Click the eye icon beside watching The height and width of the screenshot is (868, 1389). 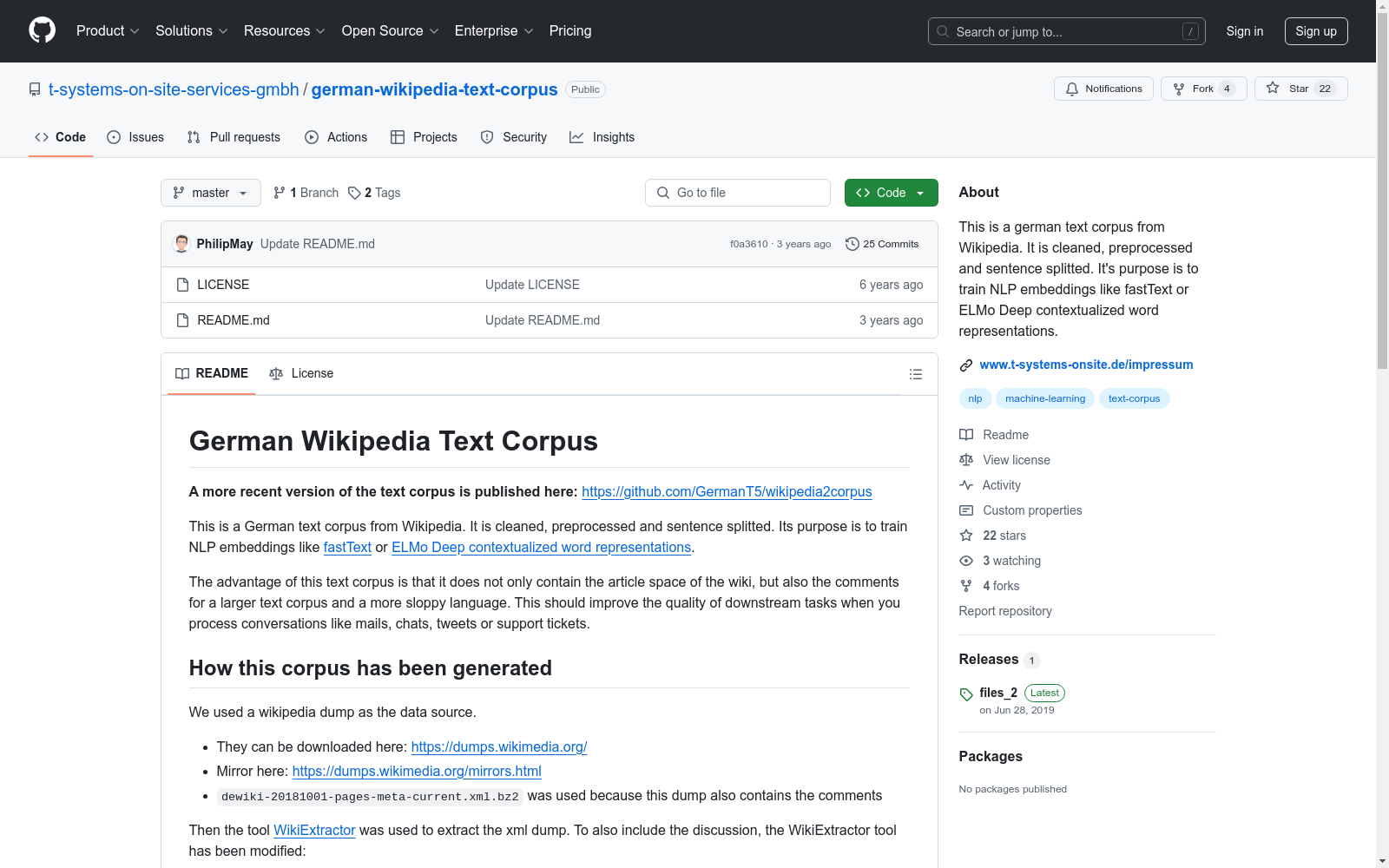(966, 561)
